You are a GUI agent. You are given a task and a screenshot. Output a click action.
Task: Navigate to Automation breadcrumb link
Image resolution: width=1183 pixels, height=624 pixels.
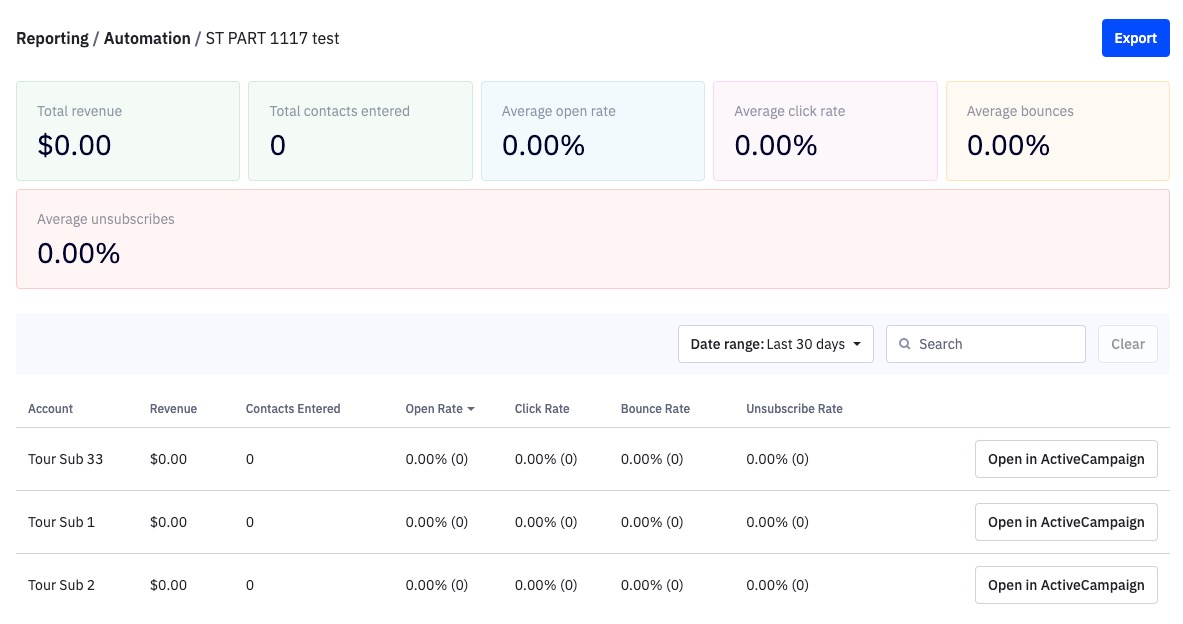coord(147,38)
